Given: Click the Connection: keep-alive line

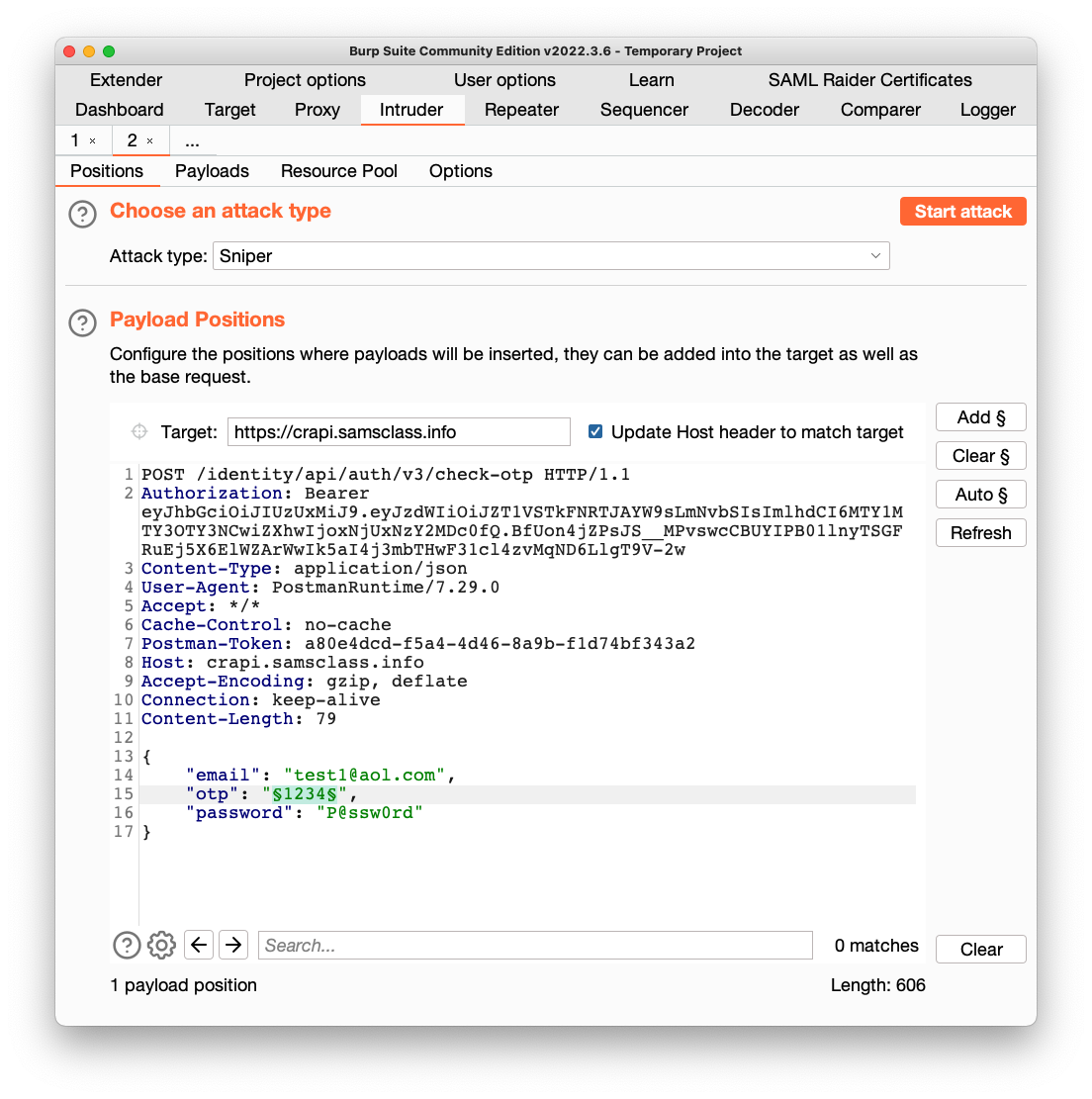Looking at the screenshot, I should coord(261,700).
